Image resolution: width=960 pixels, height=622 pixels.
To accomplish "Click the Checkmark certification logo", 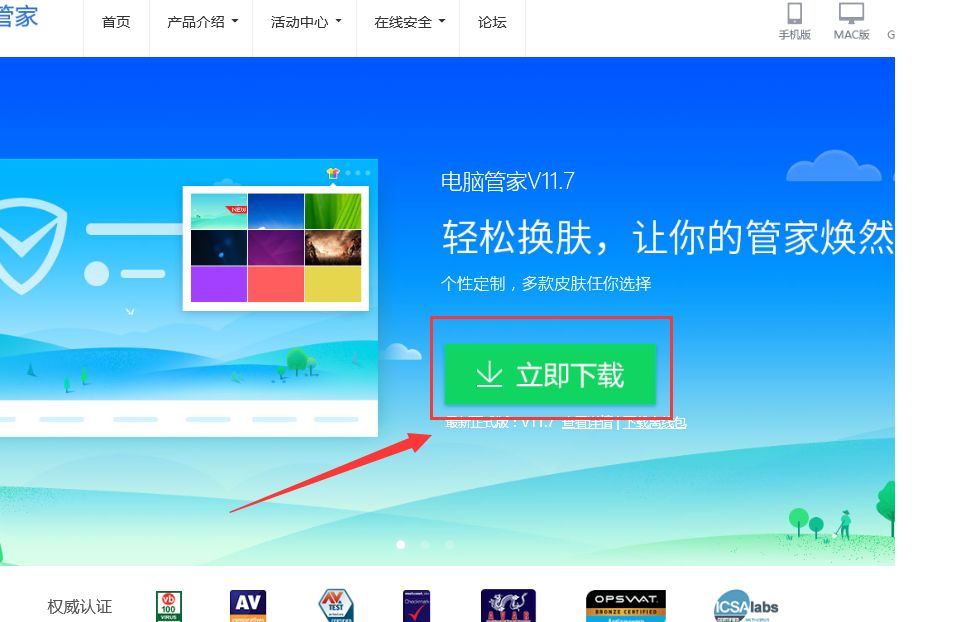I will pyautogui.click(x=416, y=606).
